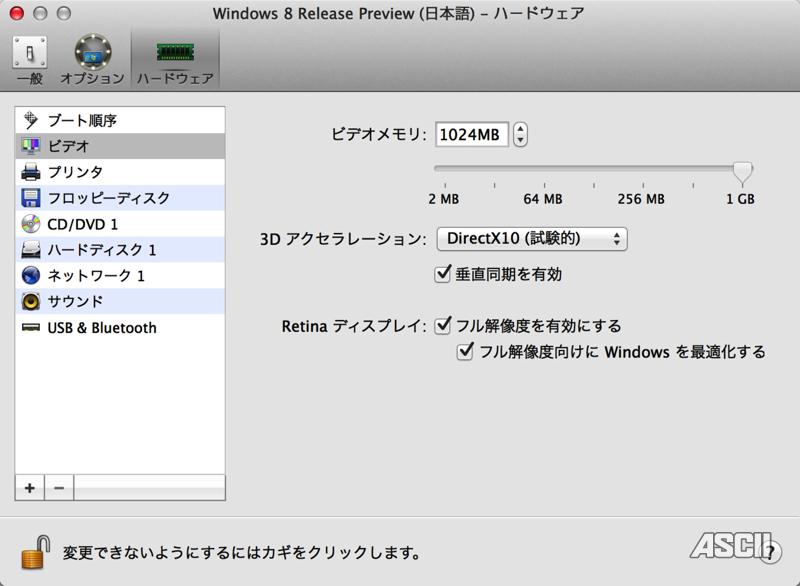Image resolution: width=800 pixels, height=586 pixels.
Task: Select フロッピーディスク in the hardware list
Action: click(x=120, y=198)
